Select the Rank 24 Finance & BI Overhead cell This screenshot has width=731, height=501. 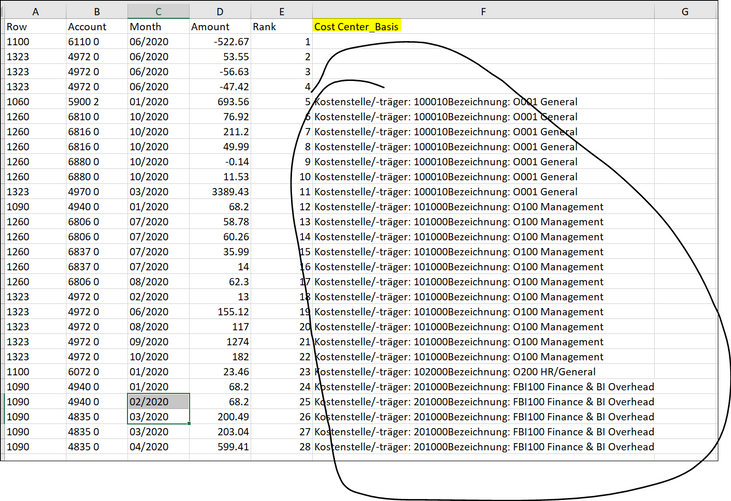point(483,386)
